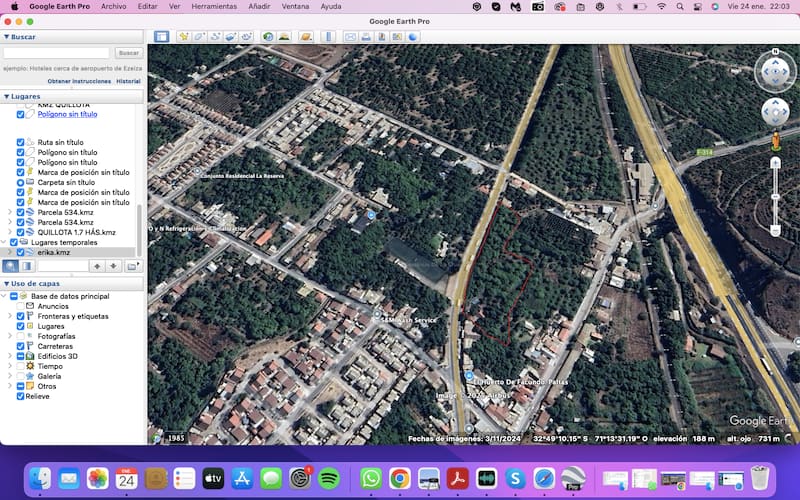Image resolution: width=800 pixels, height=500 pixels.
Task: Uncheck QUILLOTA 1.7 HÁS.kmz checkbox
Action: (x=20, y=232)
